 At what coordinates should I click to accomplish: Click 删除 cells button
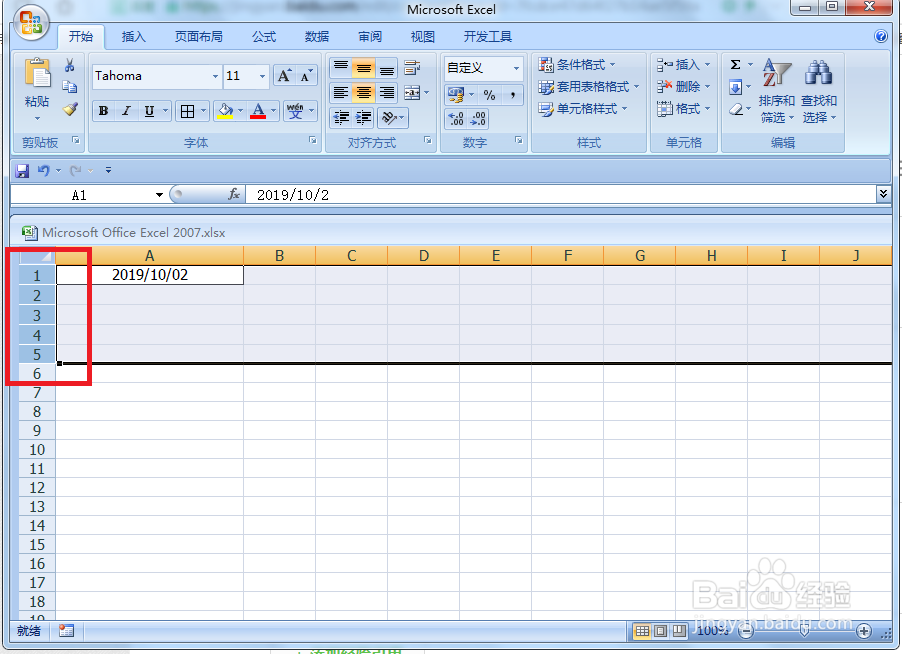click(x=683, y=87)
